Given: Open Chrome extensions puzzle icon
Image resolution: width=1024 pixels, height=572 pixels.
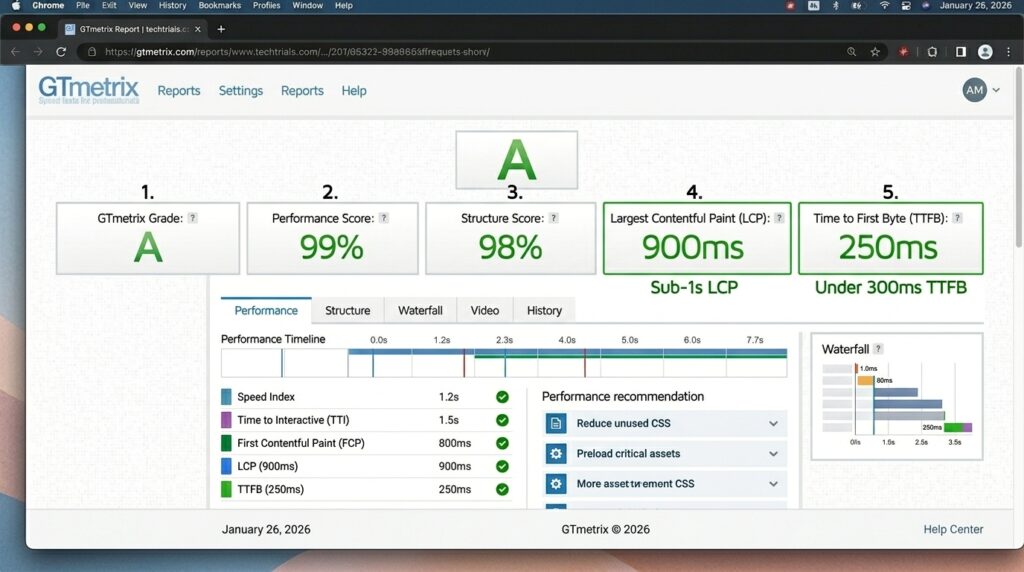Looking at the screenshot, I should click(x=932, y=52).
